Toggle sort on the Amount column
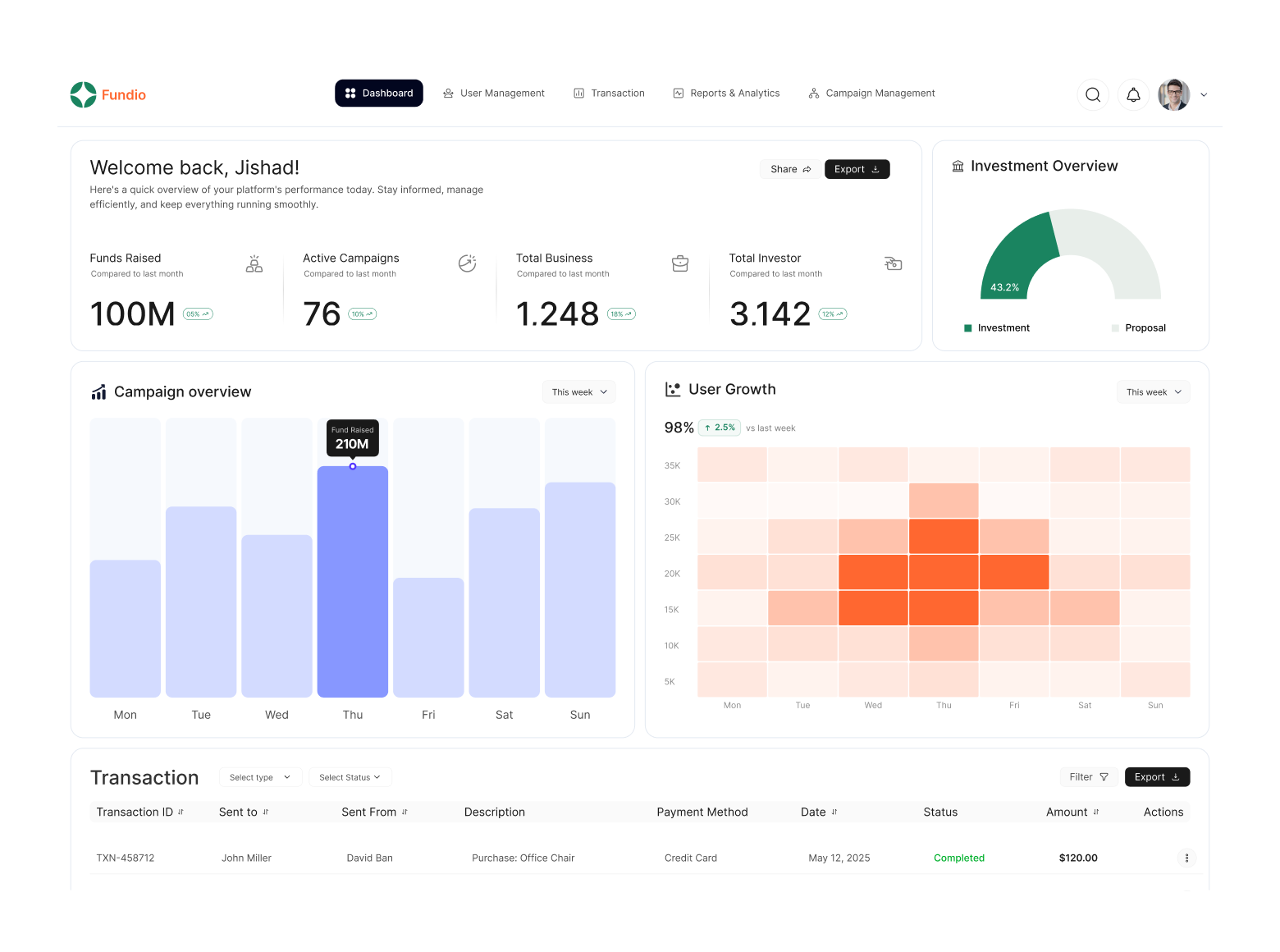Image resolution: width=1280 pixels, height=952 pixels. 1096,812
